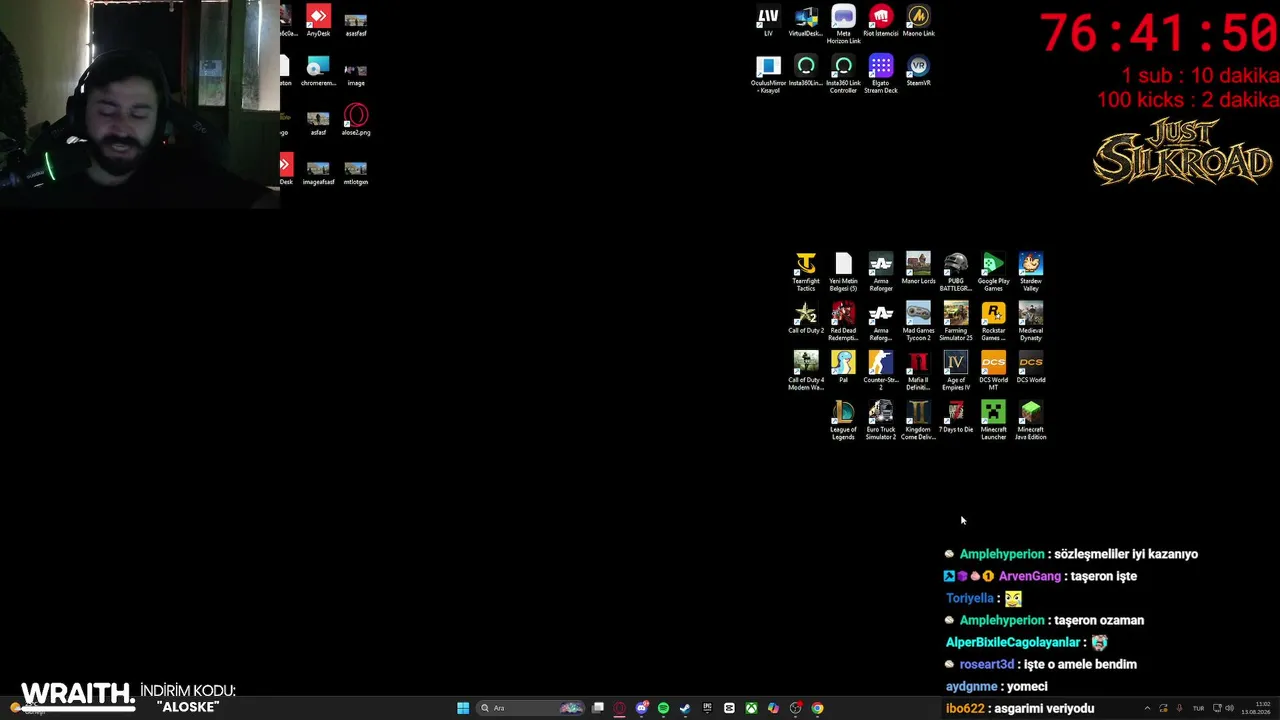Select the alose2.png Opera-logo file

click(356, 121)
